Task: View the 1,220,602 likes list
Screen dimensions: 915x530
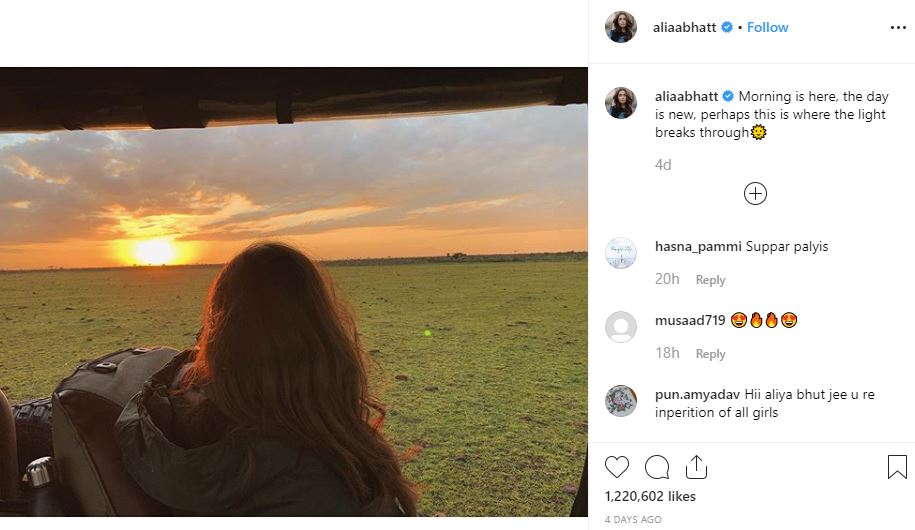Action: click(650, 495)
